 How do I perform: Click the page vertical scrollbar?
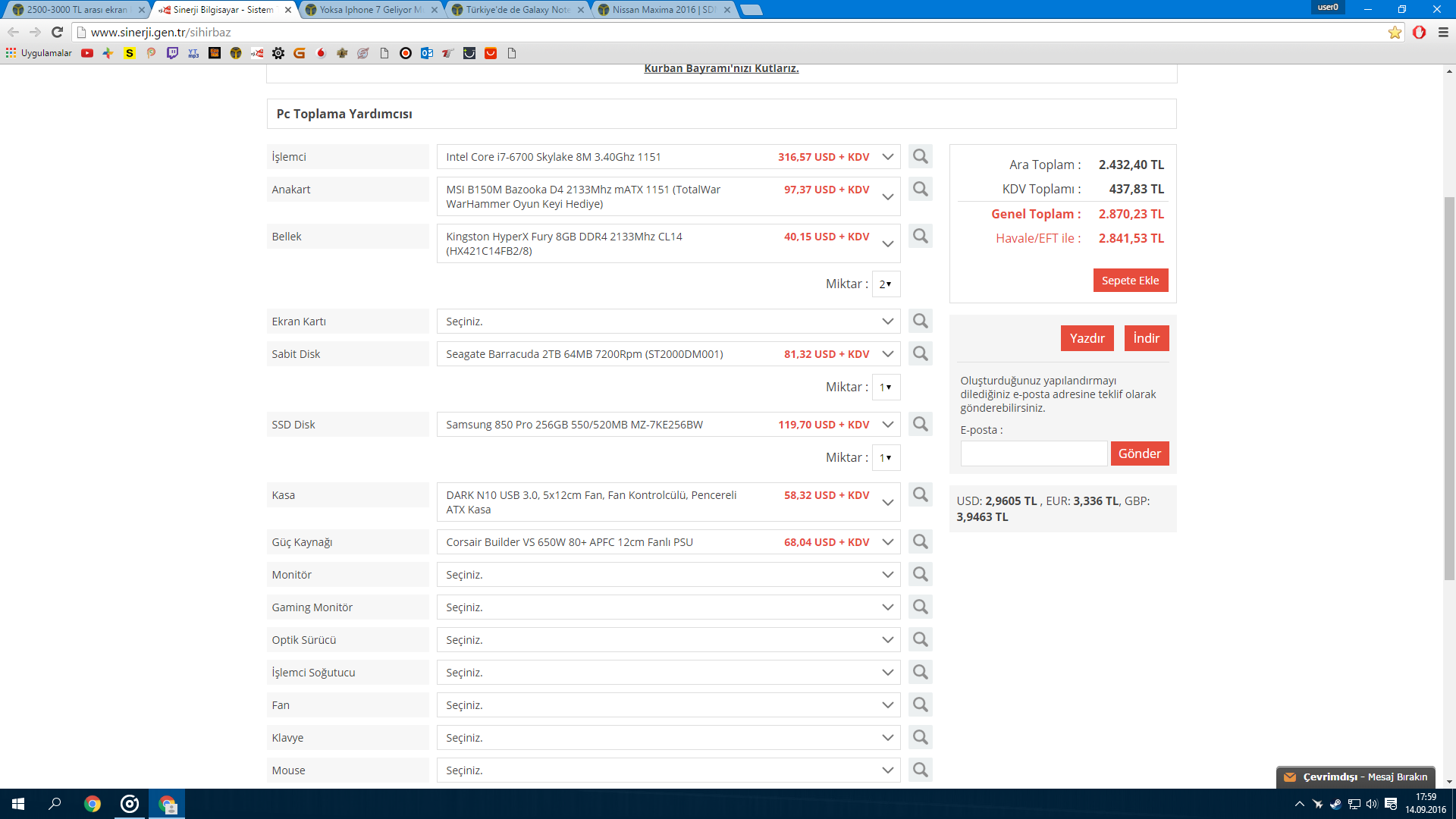pos(1449,387)
